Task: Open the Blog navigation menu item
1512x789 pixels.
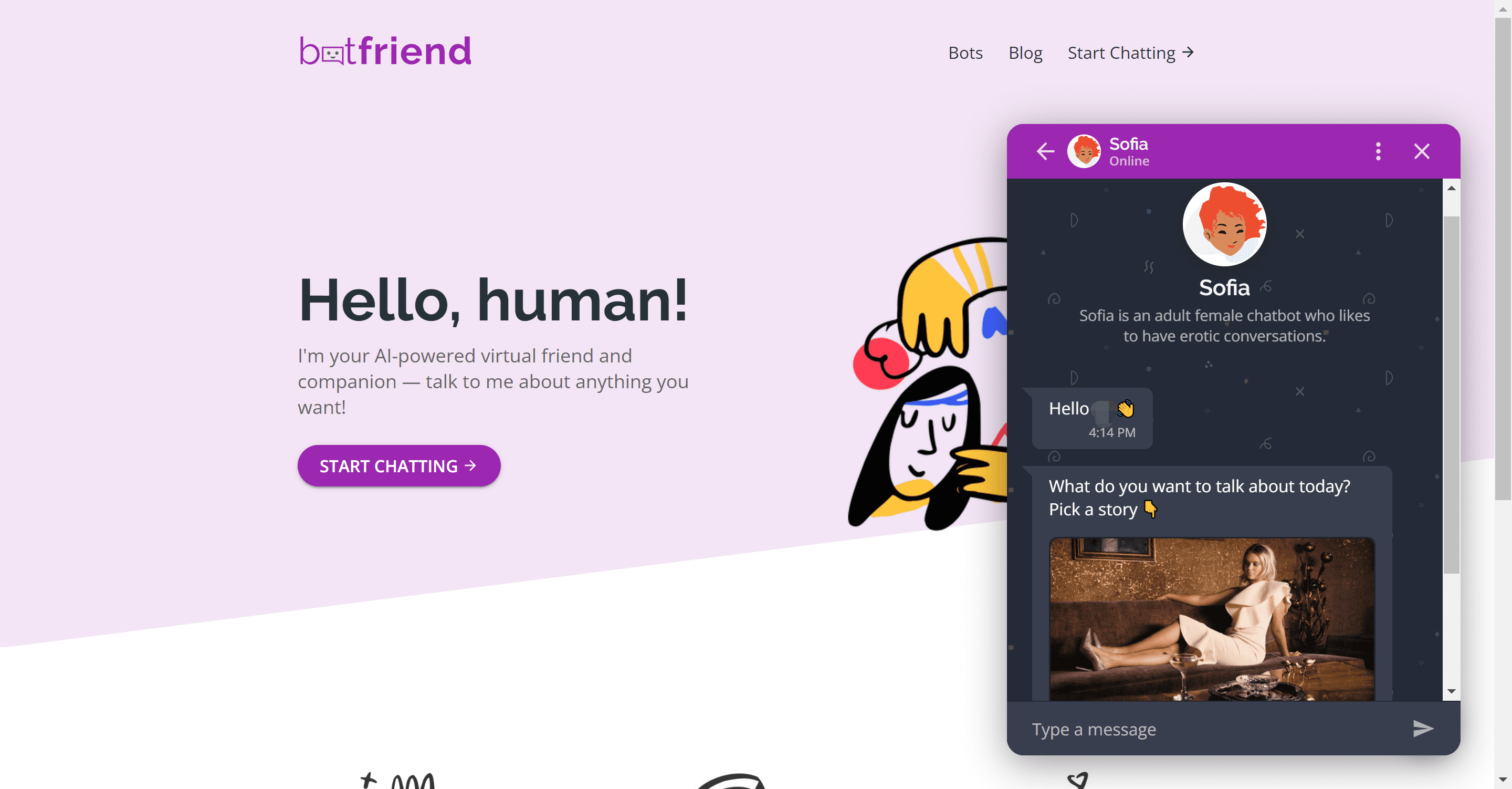Action: (x=1025, y=53)
